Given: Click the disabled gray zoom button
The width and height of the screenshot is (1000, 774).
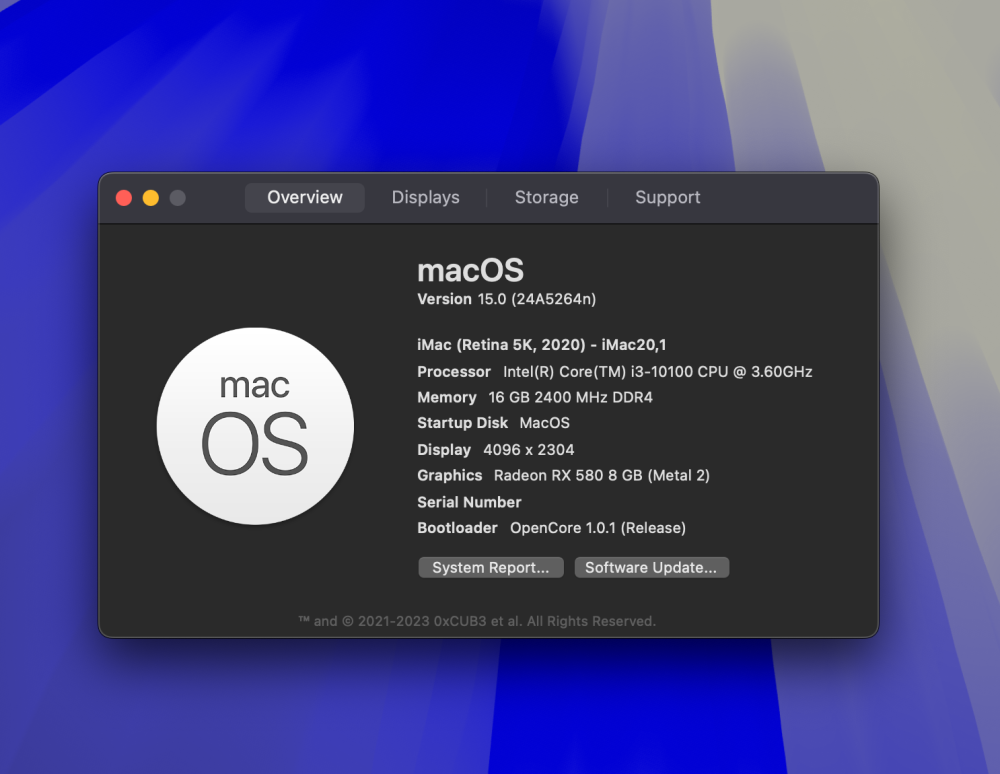Looking at the screenshot, I should [x=177, y=198].
